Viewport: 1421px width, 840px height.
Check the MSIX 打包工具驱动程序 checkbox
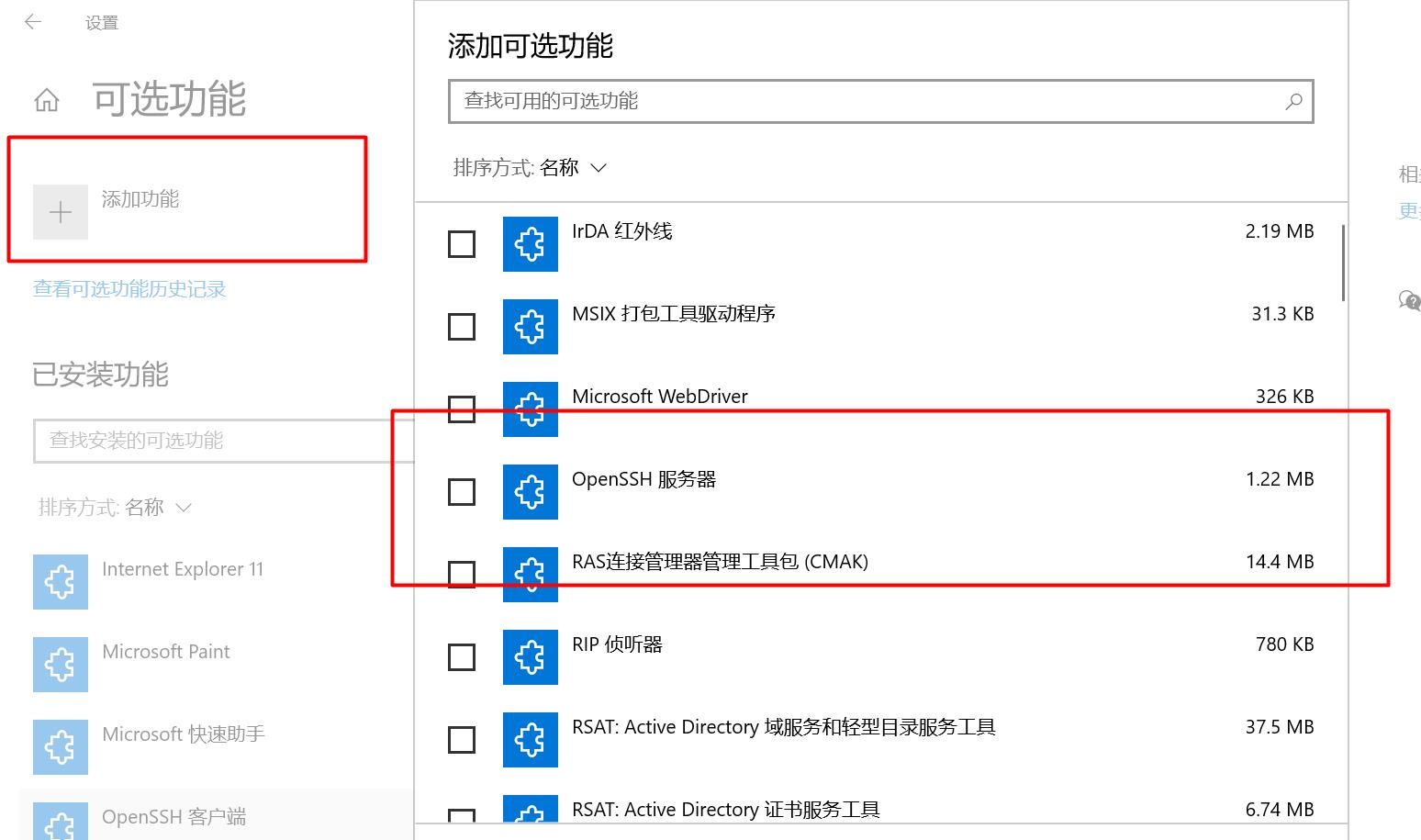pyautogui.click(x=462, y=327)
